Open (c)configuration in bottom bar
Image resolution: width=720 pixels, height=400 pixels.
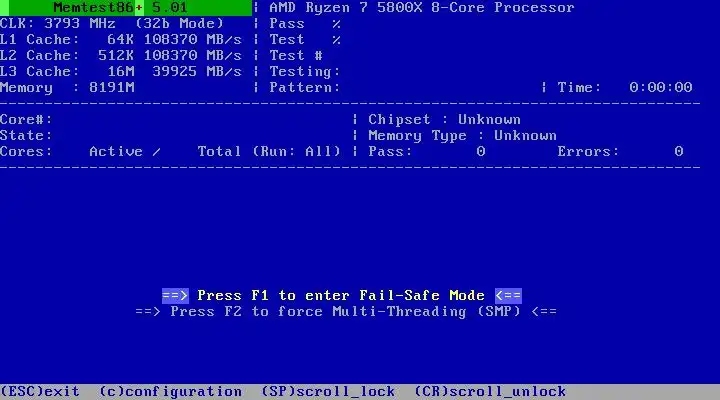point(170,392)
